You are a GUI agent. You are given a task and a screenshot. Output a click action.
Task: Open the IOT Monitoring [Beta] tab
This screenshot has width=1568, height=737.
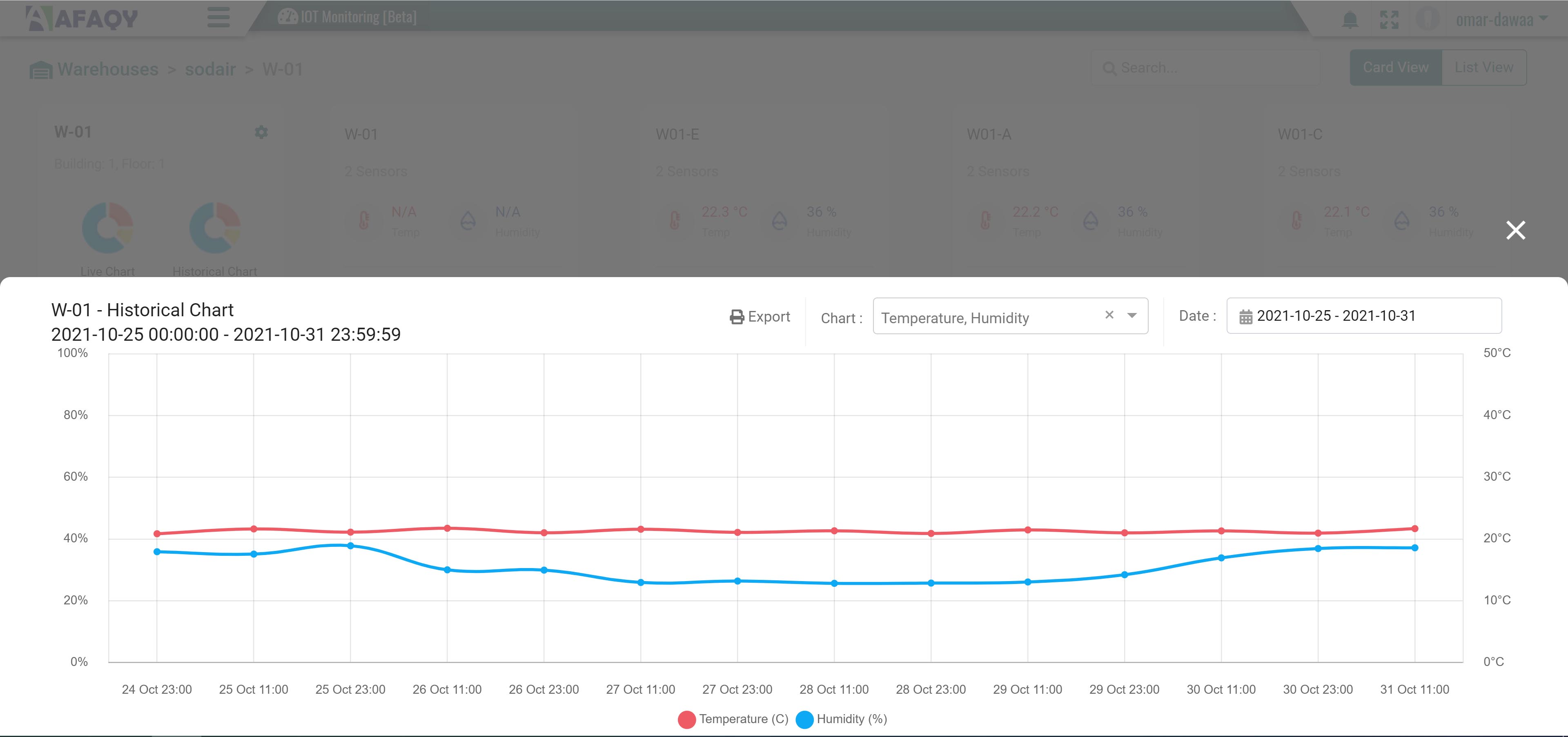pyautogui.click(x=347, y=17)
